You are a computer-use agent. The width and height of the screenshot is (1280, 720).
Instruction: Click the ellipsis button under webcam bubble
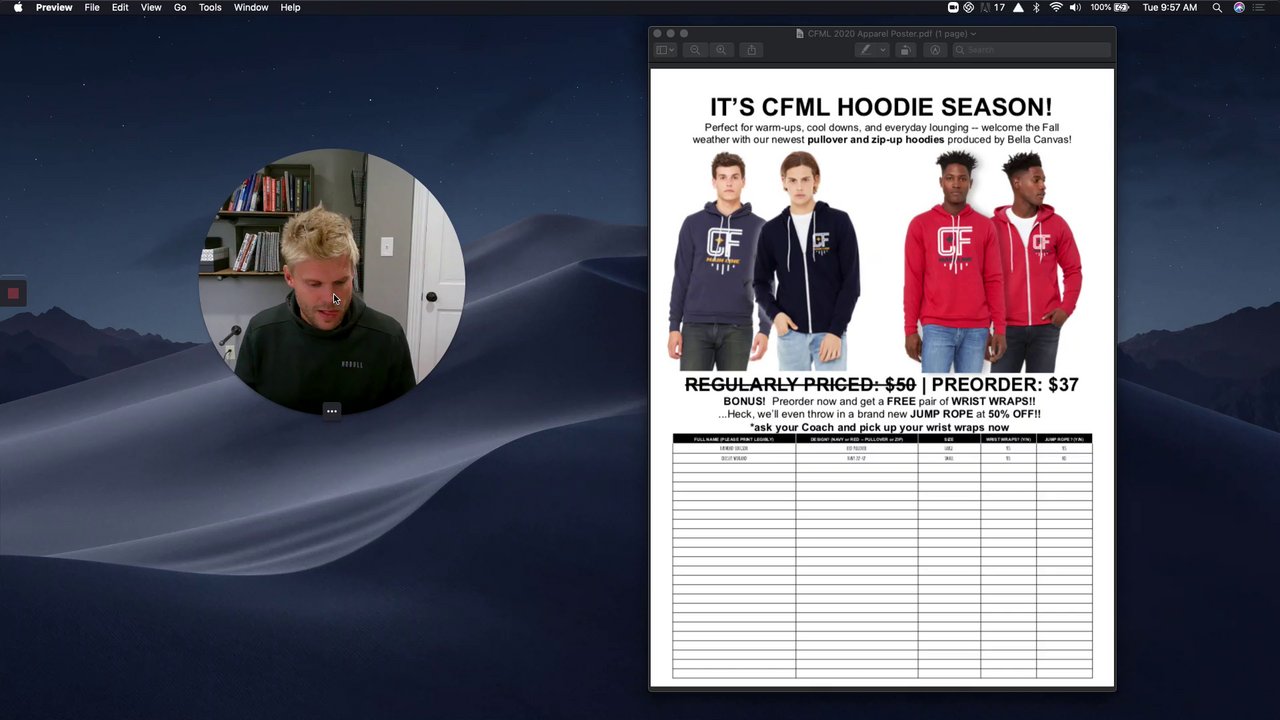331,411
